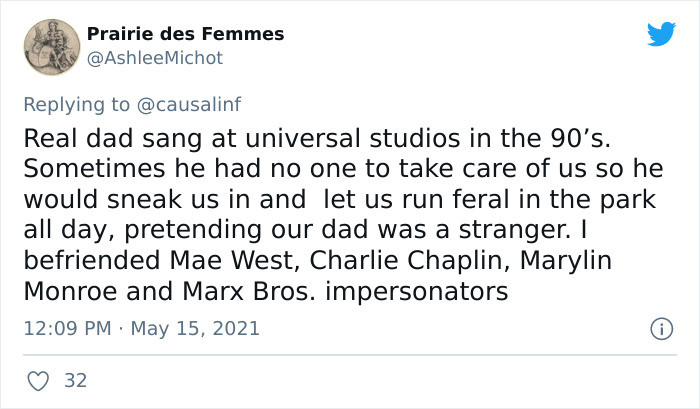Open the circled info icon
Image resolution: width=700 pixels, height=409 pixels.
point(661,329)
